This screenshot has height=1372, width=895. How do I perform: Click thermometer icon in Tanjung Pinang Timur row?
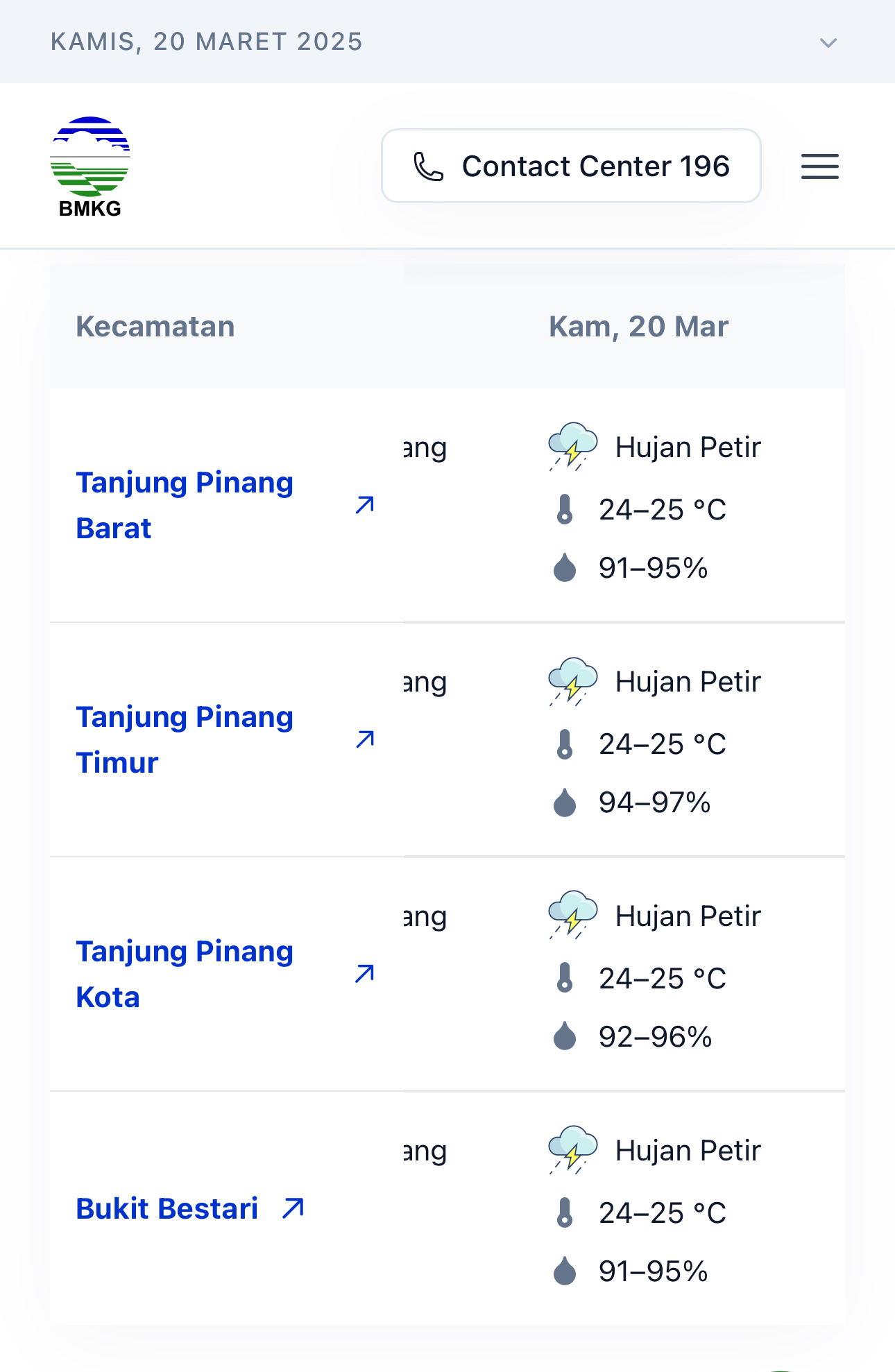coord(565,744)
